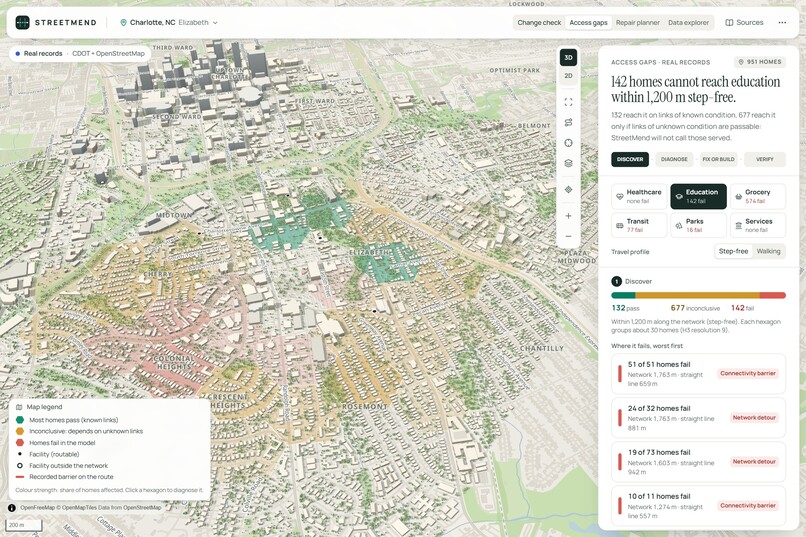
Task: Click the Map legend header icon
Action: point(19,407)
